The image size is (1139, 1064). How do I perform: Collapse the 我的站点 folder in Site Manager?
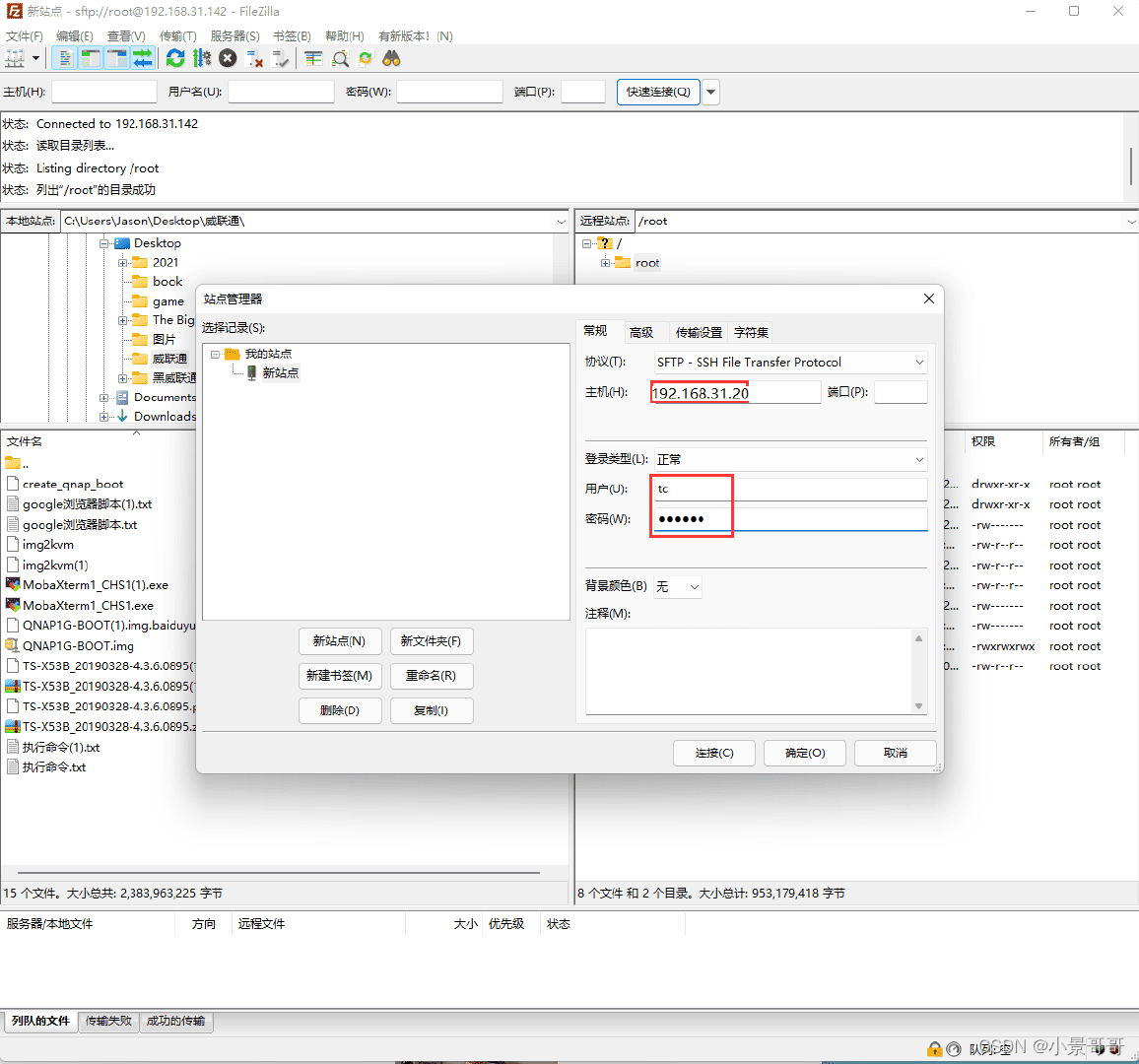pos(216,355)
